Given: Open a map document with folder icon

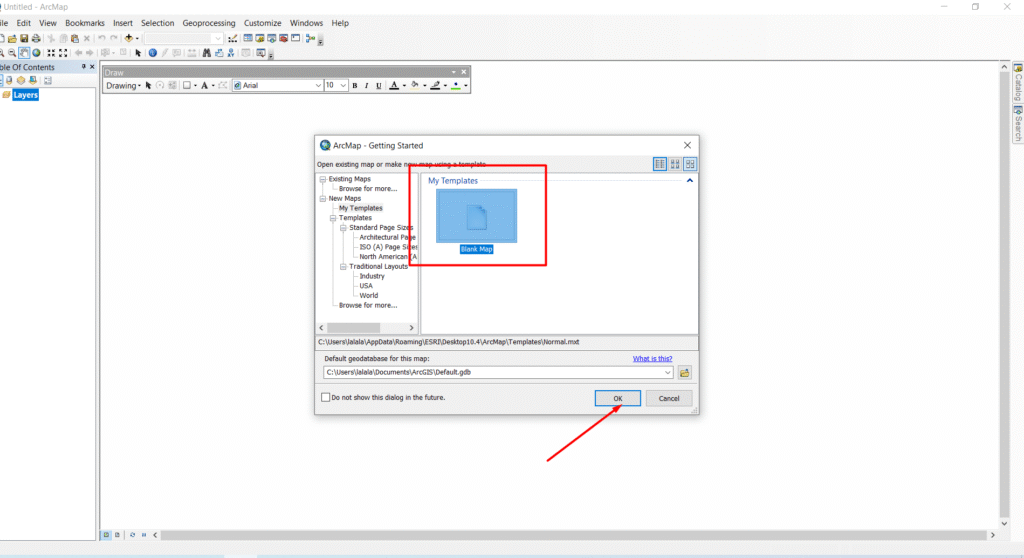Looking at the screenshot, I should [12, 39].
